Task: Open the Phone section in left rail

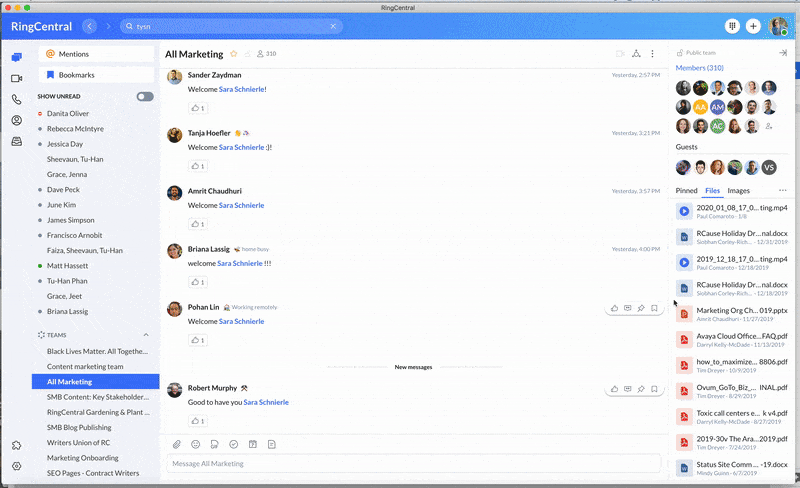Action: pyautogui.click(x=16, y=99)
